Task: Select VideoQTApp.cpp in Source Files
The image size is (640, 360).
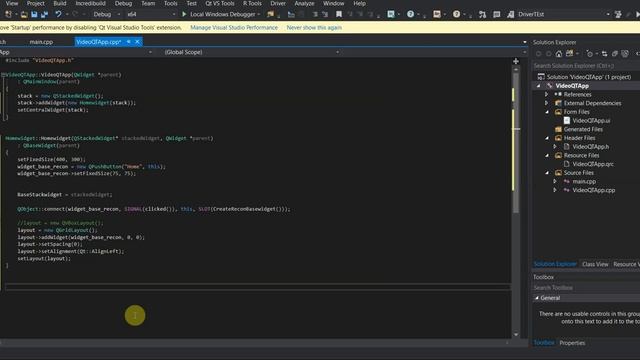Action: click(x=593, y=190)
